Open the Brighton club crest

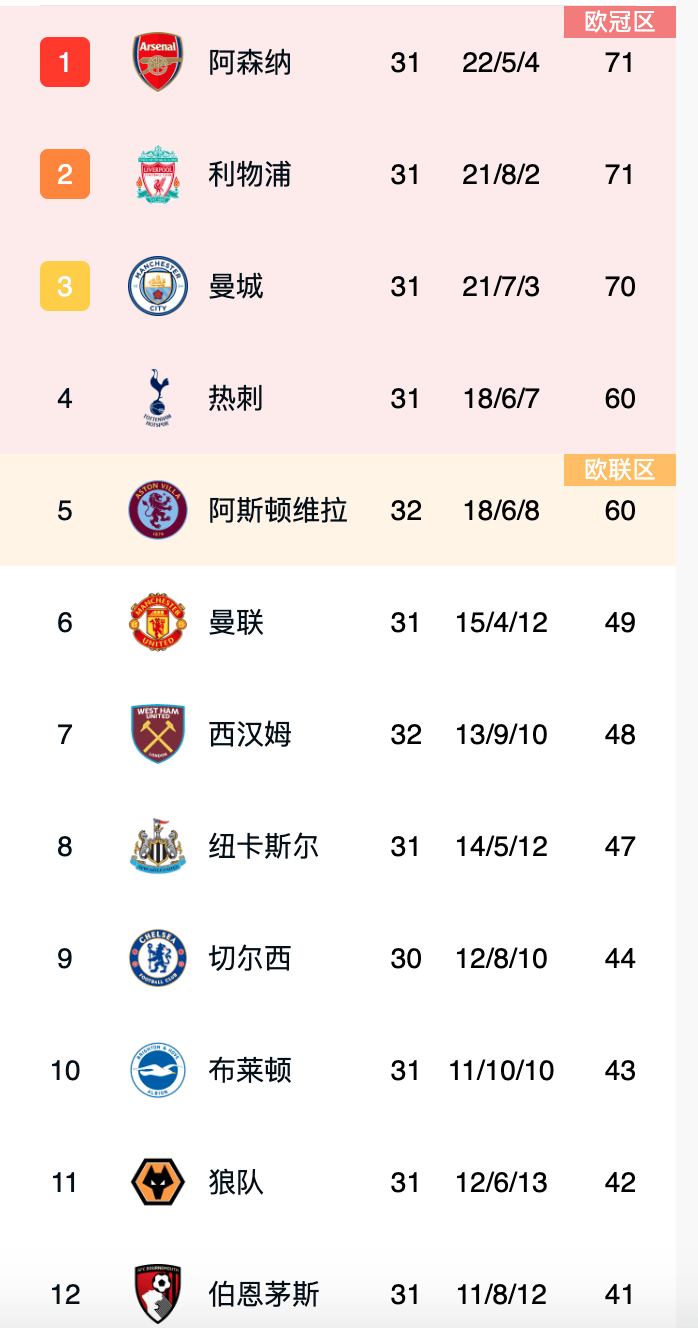click(x=158, y=1070)
